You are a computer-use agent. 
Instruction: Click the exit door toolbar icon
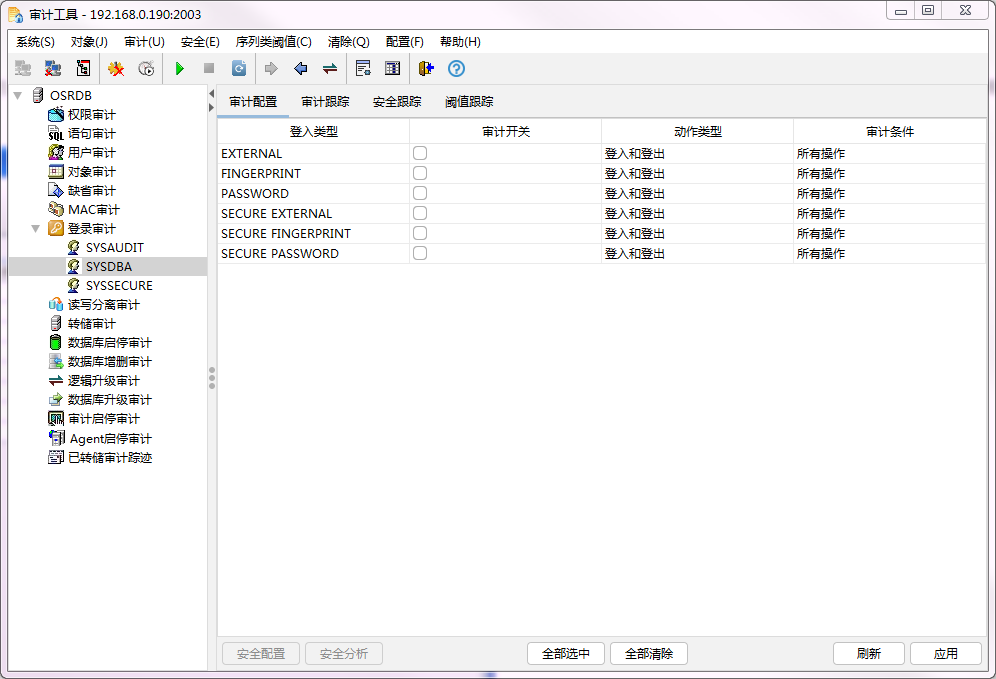click(x=424, y=68)
